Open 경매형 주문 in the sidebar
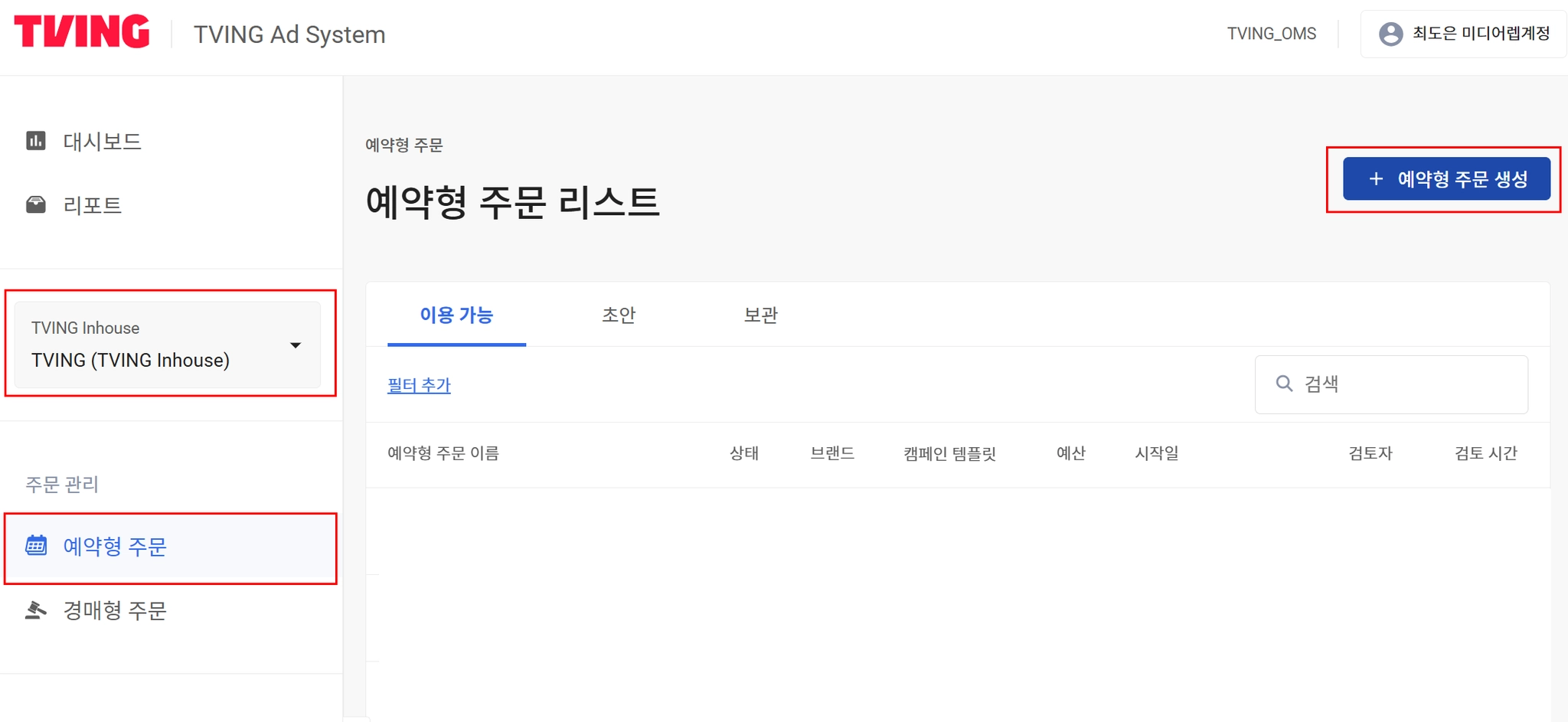 pos(115,610)
